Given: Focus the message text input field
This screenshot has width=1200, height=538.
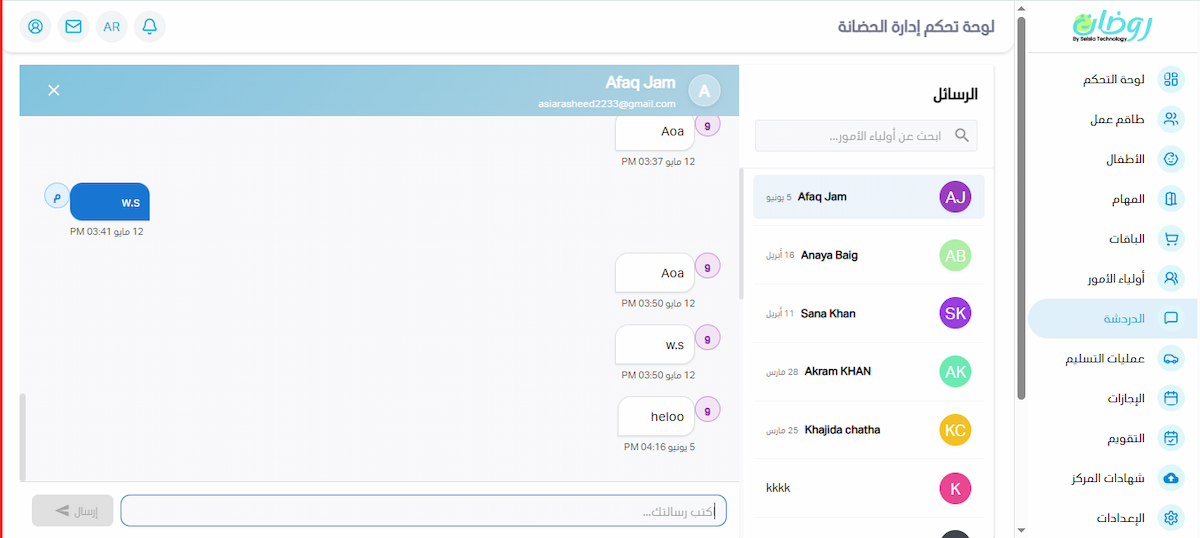Looking at the screenshot, I should (423, 511).
